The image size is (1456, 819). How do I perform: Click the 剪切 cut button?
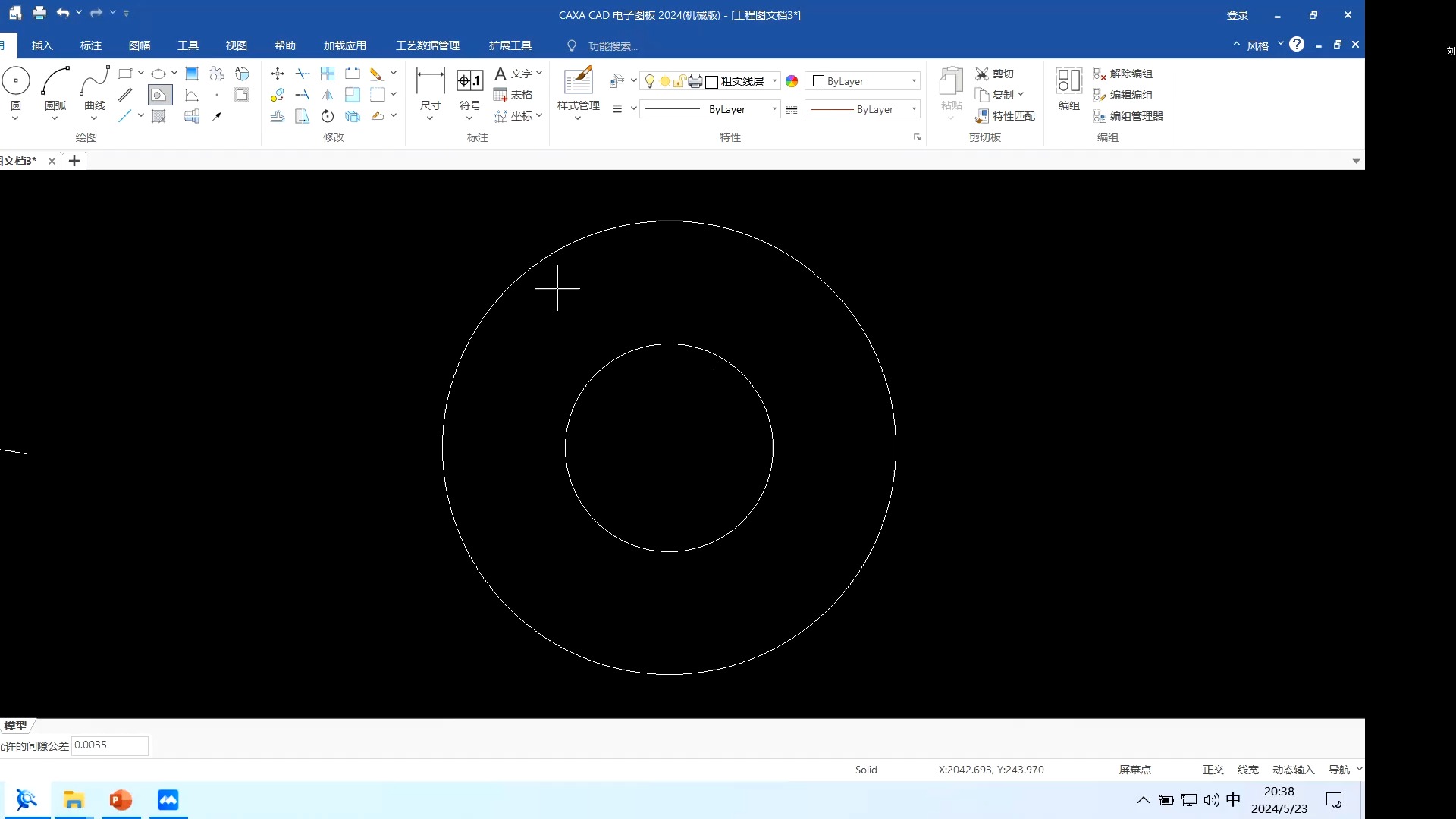click(x=994, y=74)
